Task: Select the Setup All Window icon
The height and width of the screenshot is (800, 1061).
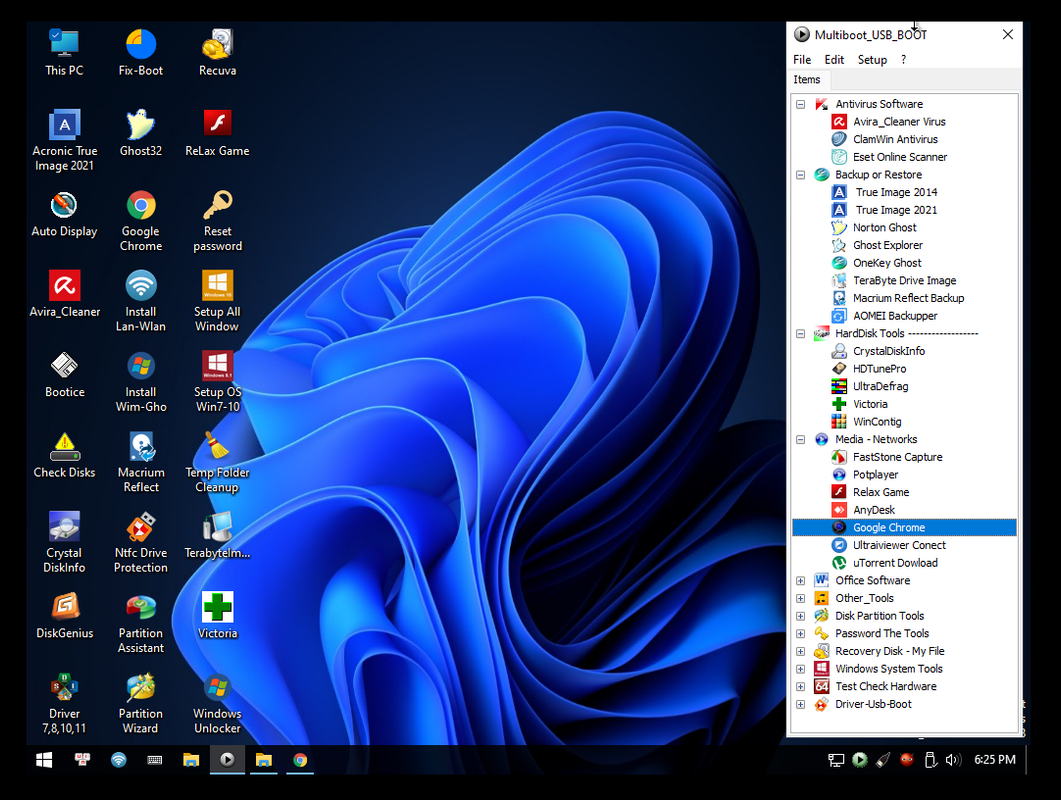Action: click(x=217, y=301)
